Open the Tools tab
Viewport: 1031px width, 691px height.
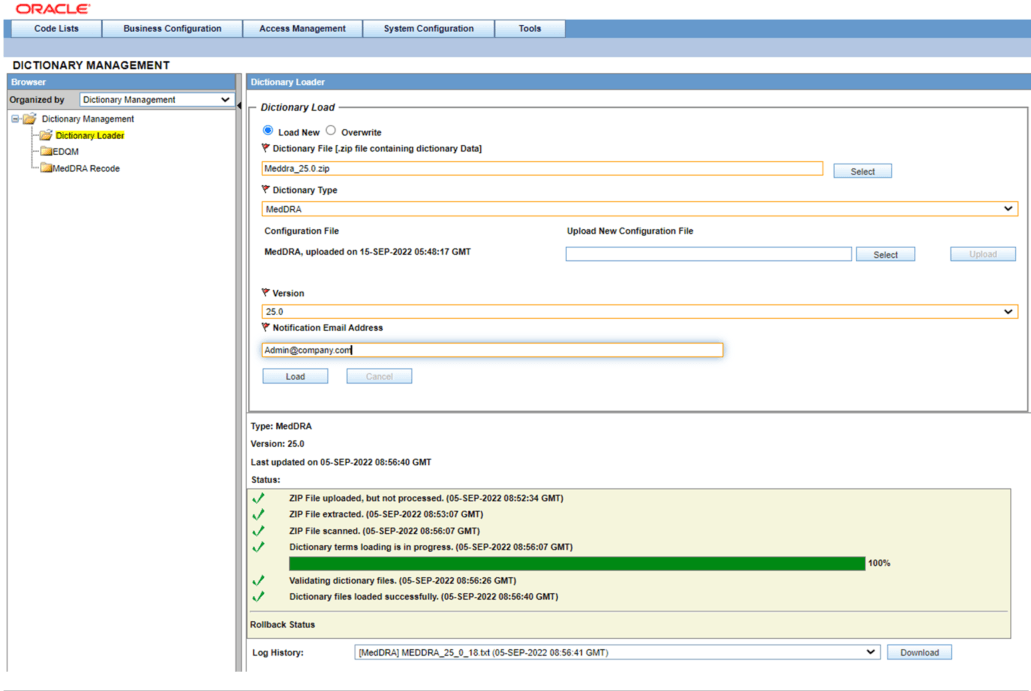pyautogui.click(x=530, y=28)
